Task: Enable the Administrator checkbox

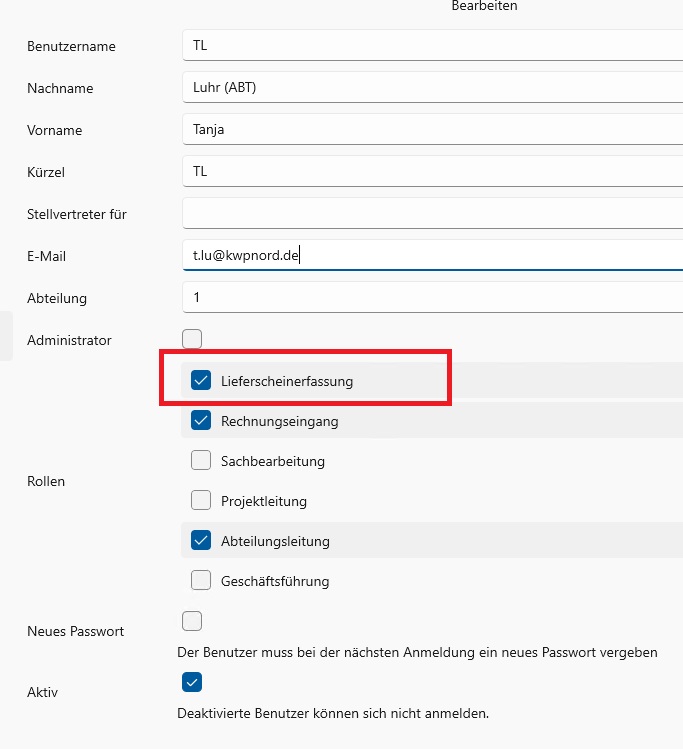Action: pyautogui.click(x=192, y=339)
